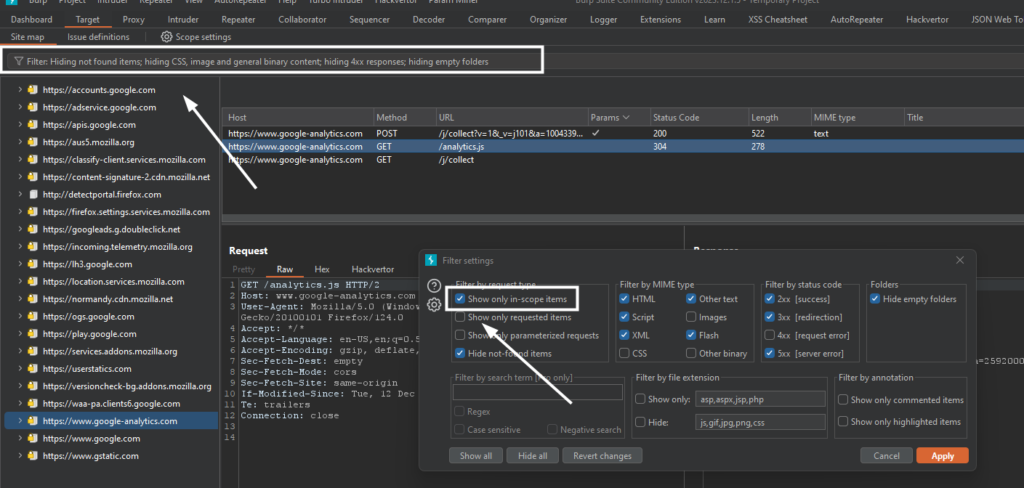Enable 4xx request error status filter

[769, 335]
